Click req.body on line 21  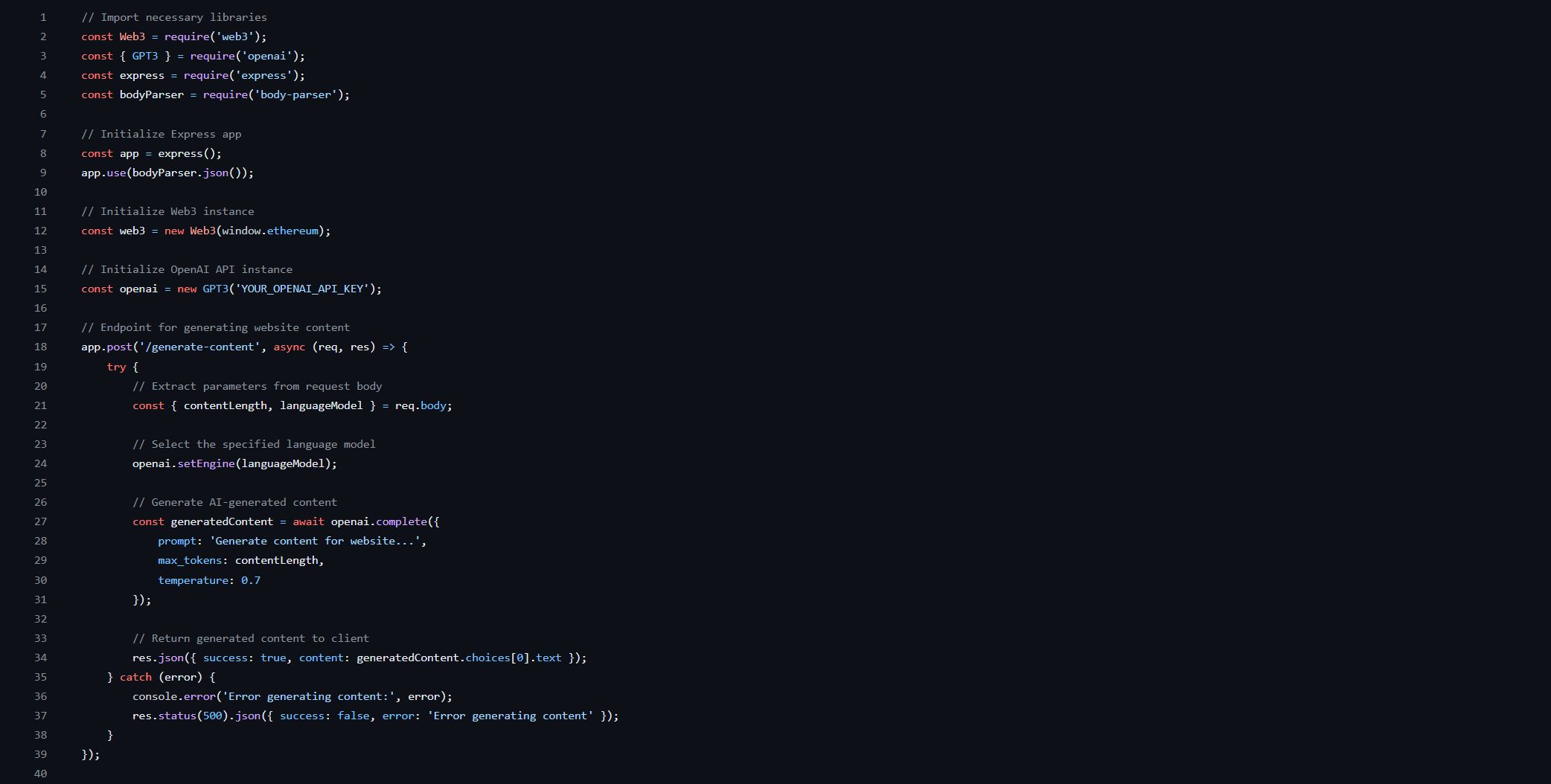[x=420, y=405]
